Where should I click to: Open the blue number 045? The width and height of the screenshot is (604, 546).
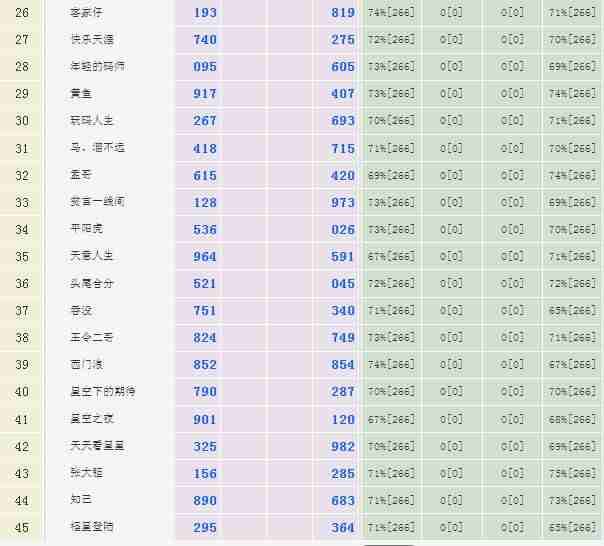343,283
